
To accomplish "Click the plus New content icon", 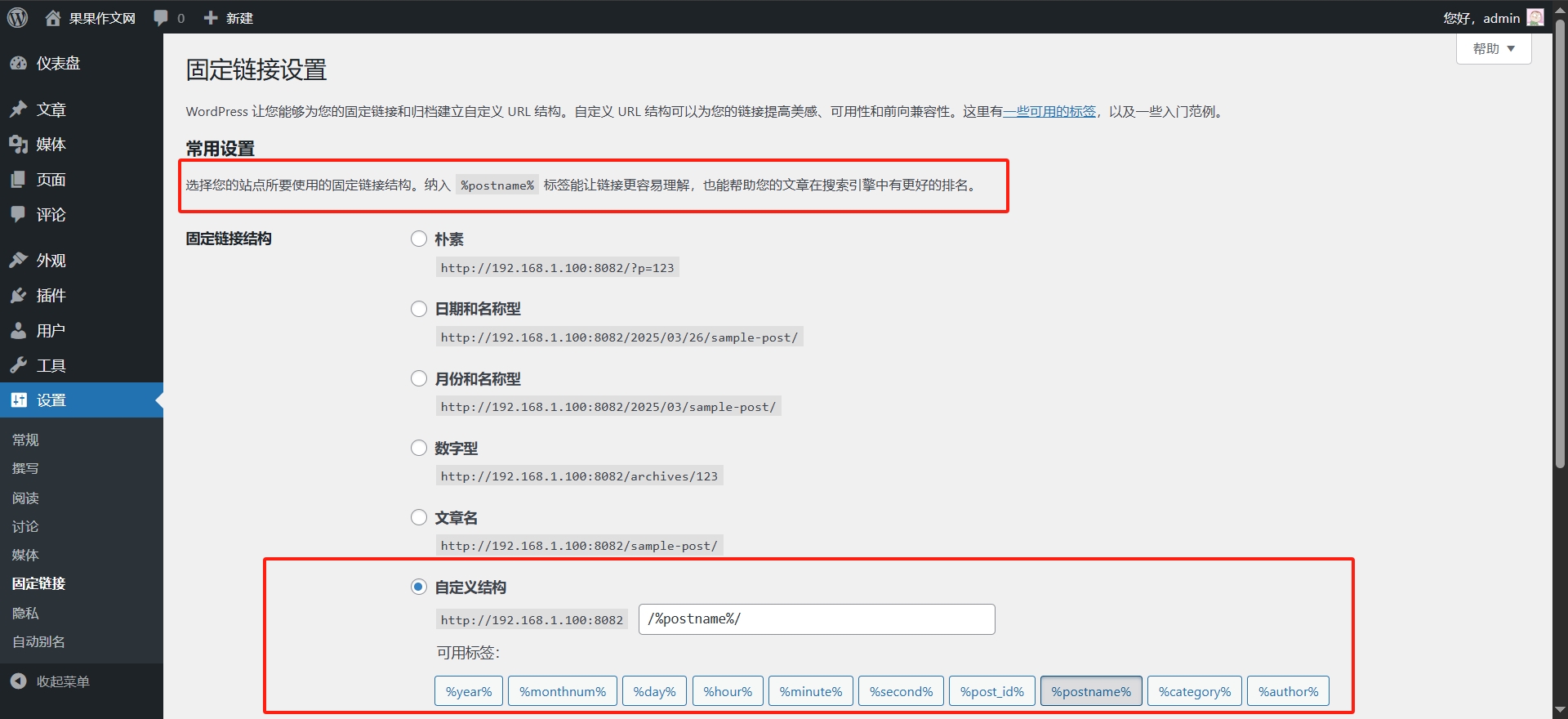I will tap(211, 18).
